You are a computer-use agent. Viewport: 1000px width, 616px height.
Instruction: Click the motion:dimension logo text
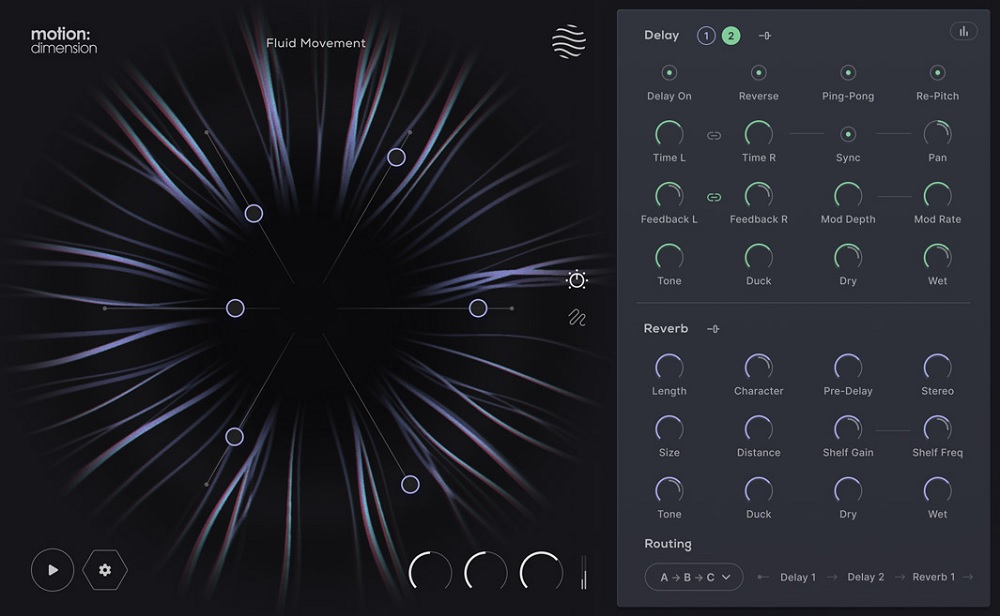[62, 41]
